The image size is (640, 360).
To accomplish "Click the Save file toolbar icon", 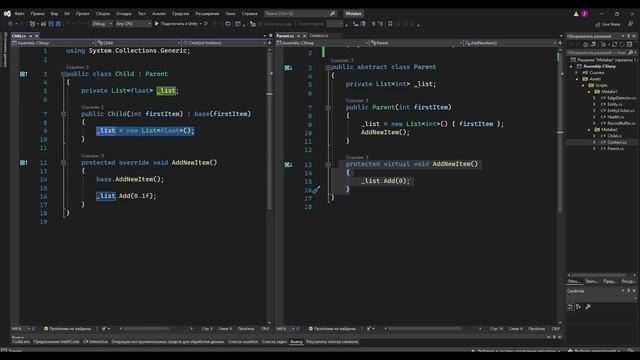I will 51,24.
